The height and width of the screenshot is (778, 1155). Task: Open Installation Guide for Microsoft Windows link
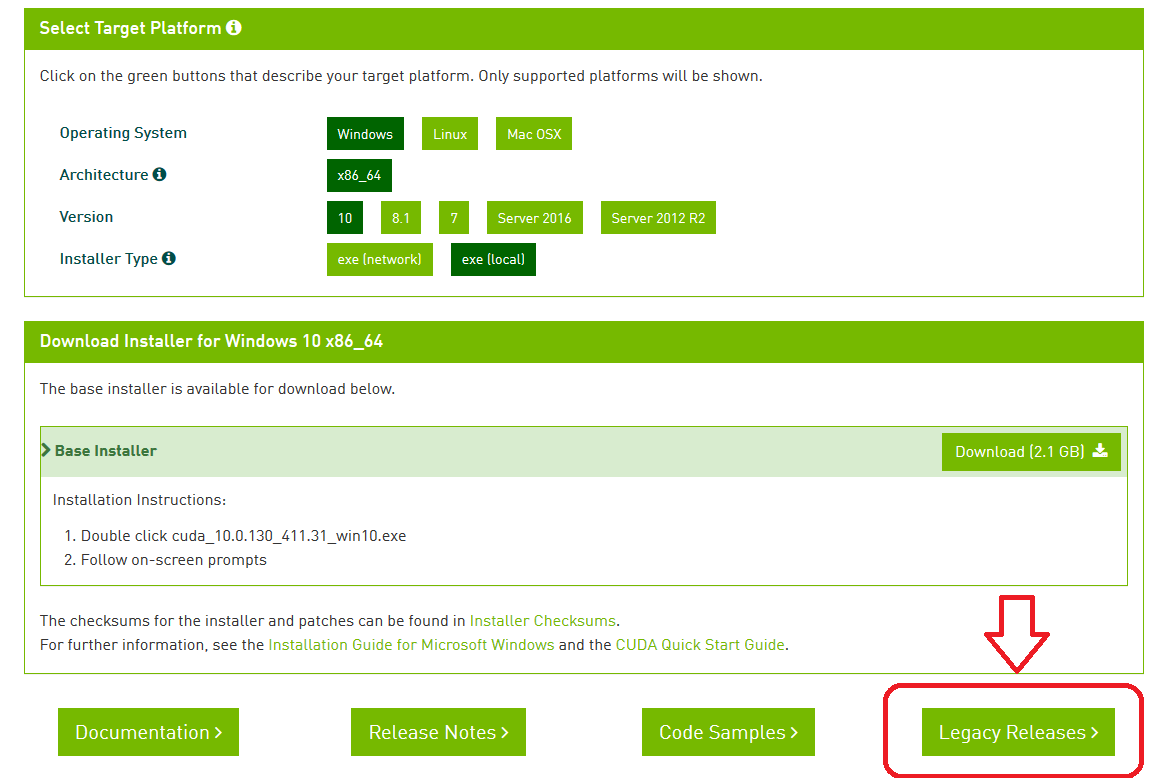[411, 645]
